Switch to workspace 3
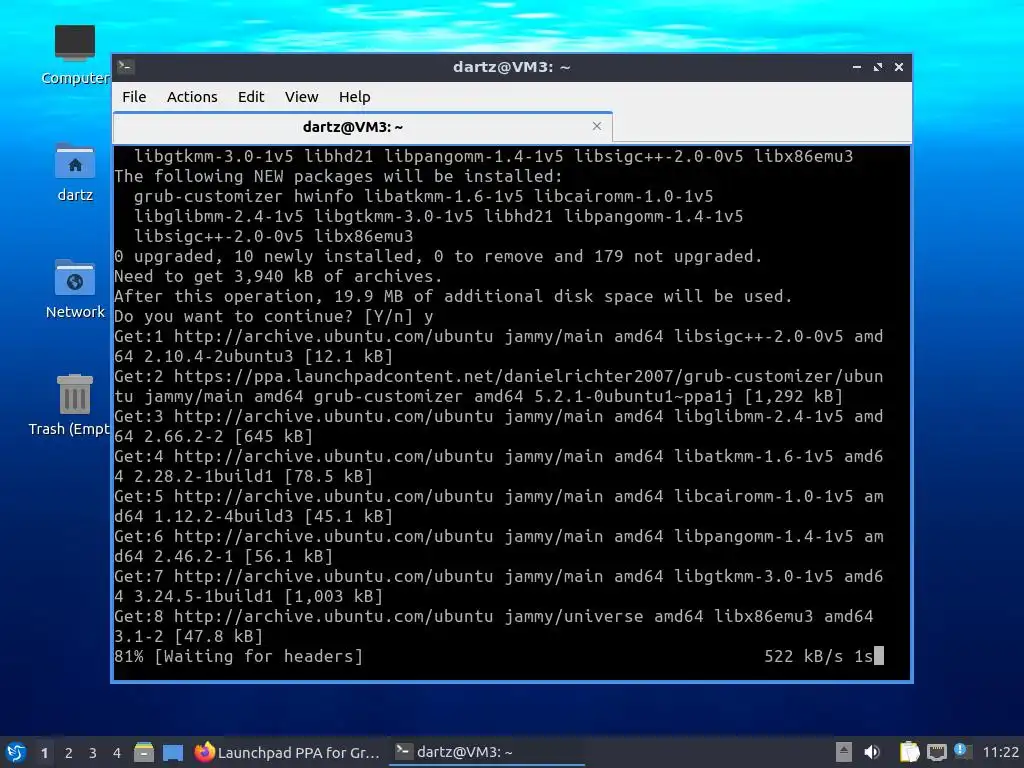Screen dimensions: 1024x768 (x=93, y=753)
